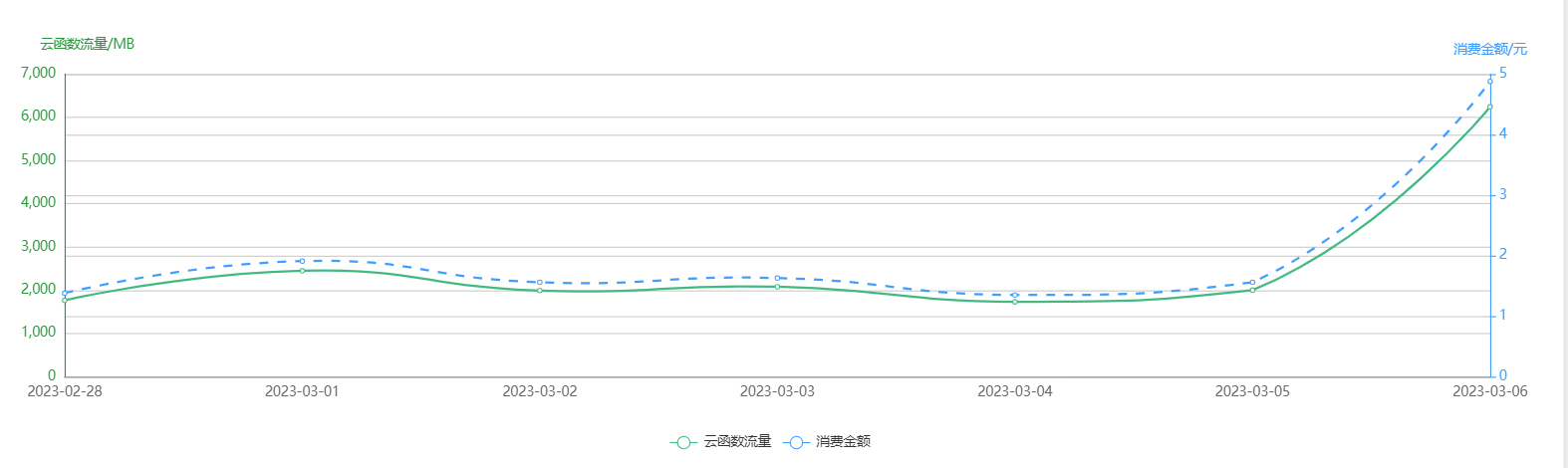
Task: Click the 云函数流量/MB axis title
Action: (x=88, y=44)
